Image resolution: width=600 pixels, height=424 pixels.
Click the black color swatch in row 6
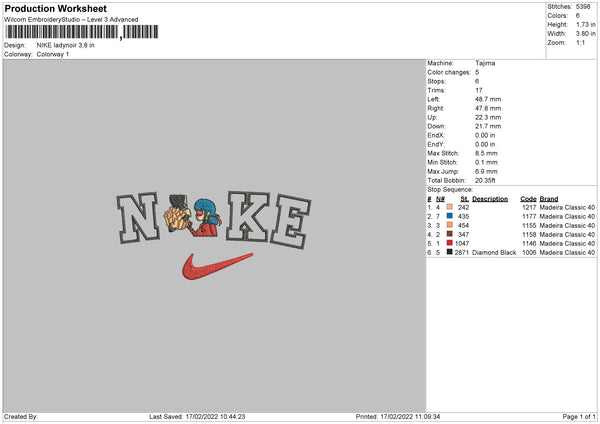pyautogui.click(x=450, y=252)
